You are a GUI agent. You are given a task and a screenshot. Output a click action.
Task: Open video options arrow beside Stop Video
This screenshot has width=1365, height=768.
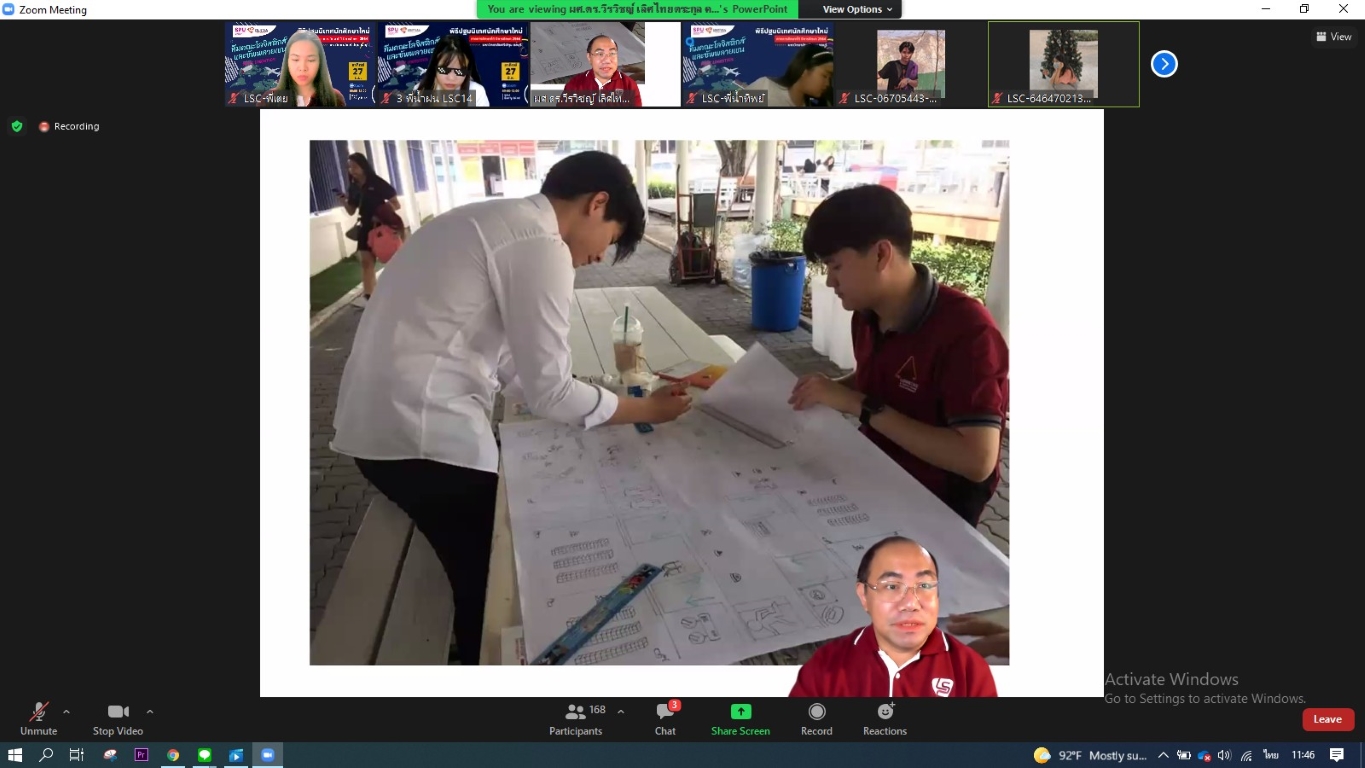coord(150,712)
